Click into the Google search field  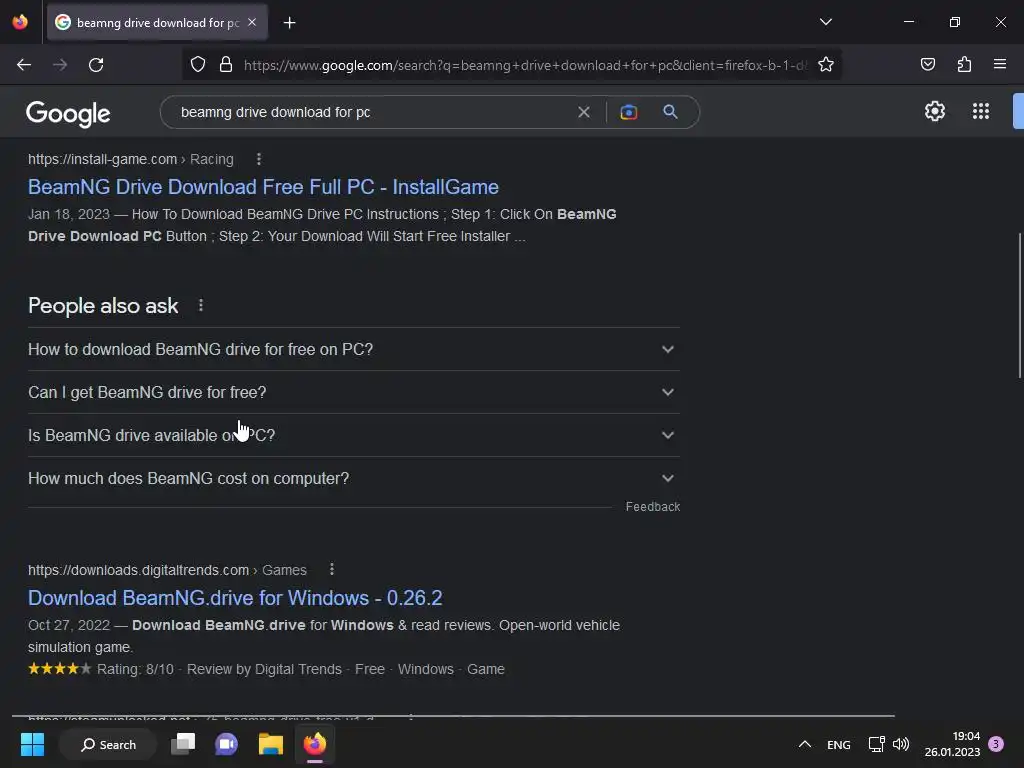click(372, 112)
